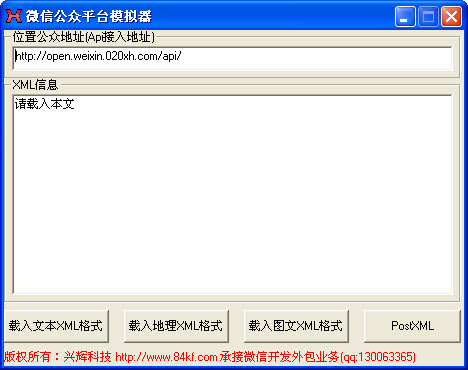
Task: Minimize the 微信公众平台模拟器 window
Action: (x=405, y=16)
